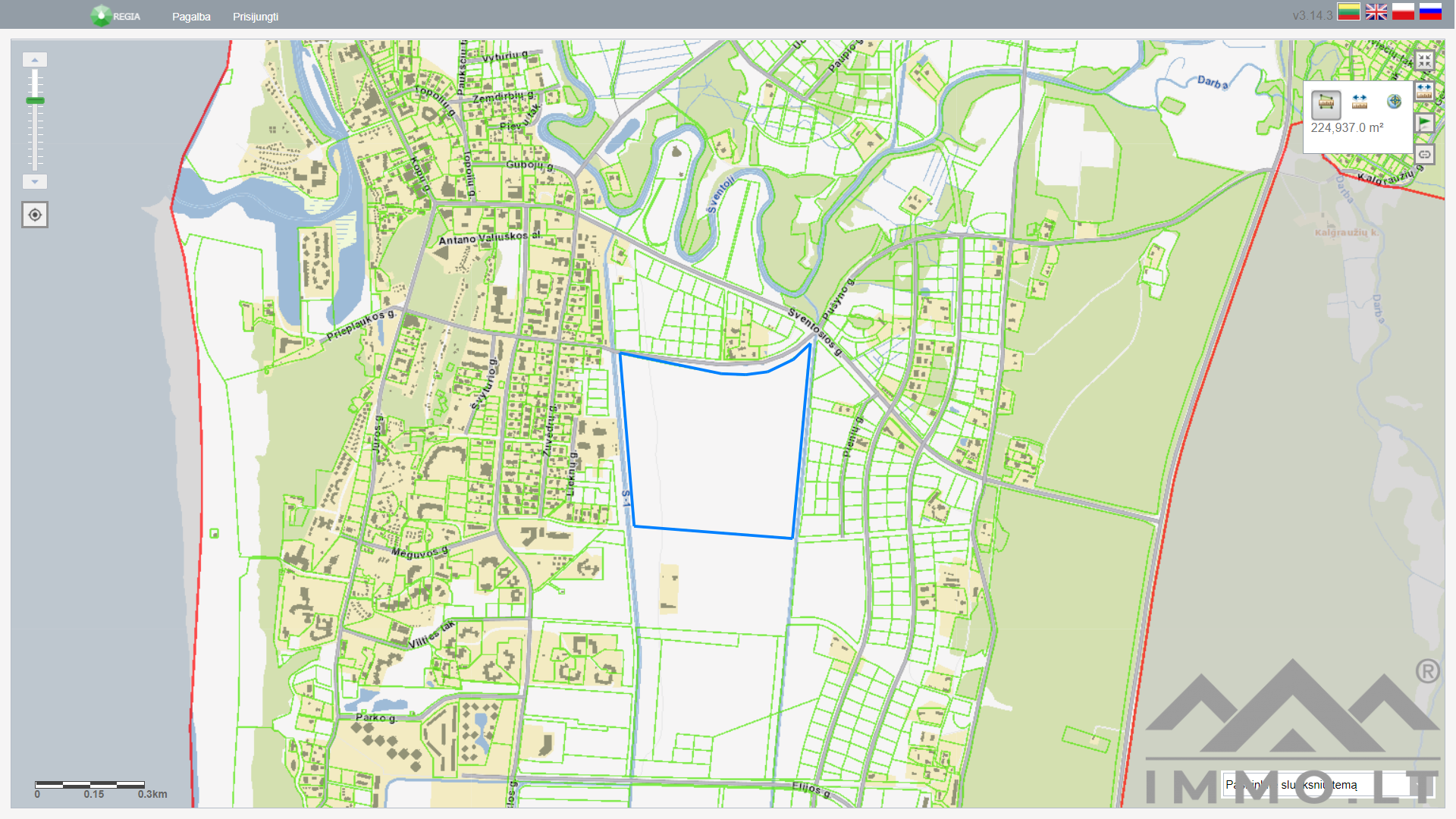Click the Prieplaukos g. street label

click(361, 325)
